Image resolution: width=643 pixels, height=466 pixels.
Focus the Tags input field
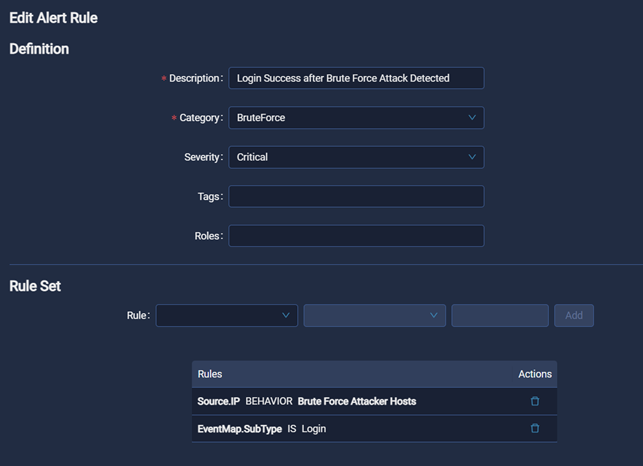pos(355,196)
